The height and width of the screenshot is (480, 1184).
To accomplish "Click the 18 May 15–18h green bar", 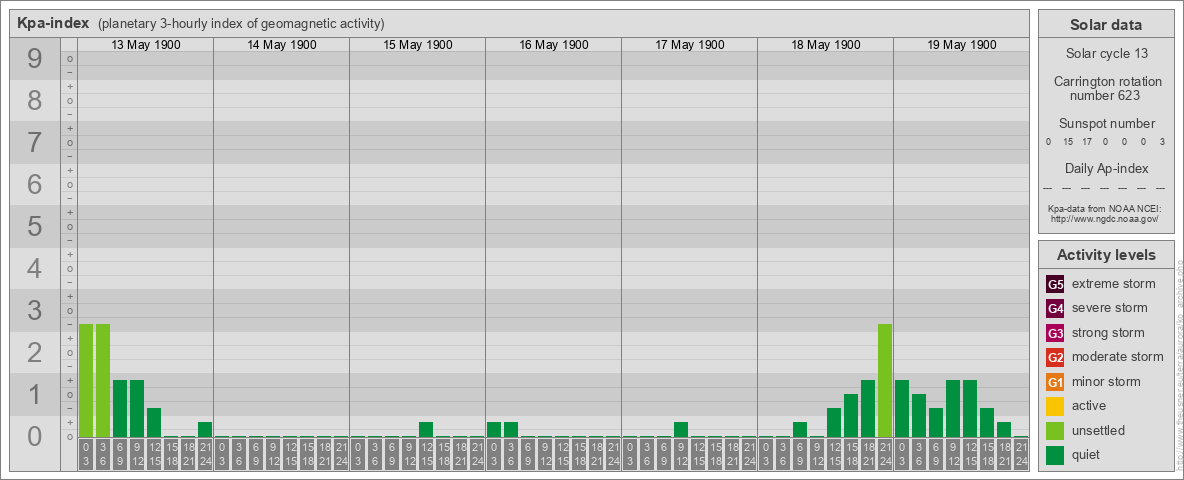I will coord(851,416).
